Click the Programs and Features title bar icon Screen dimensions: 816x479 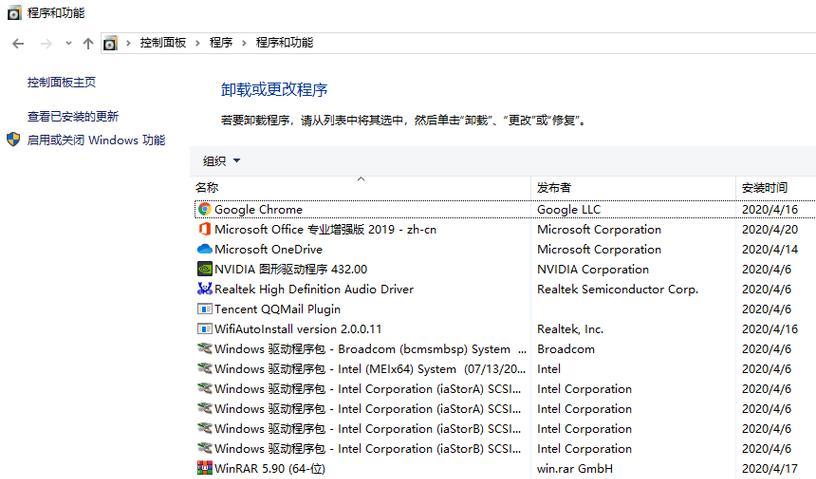click(14, 12)
